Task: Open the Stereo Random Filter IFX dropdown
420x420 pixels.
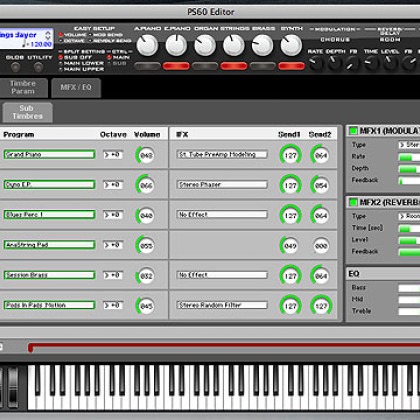Action: click(222, 305)
